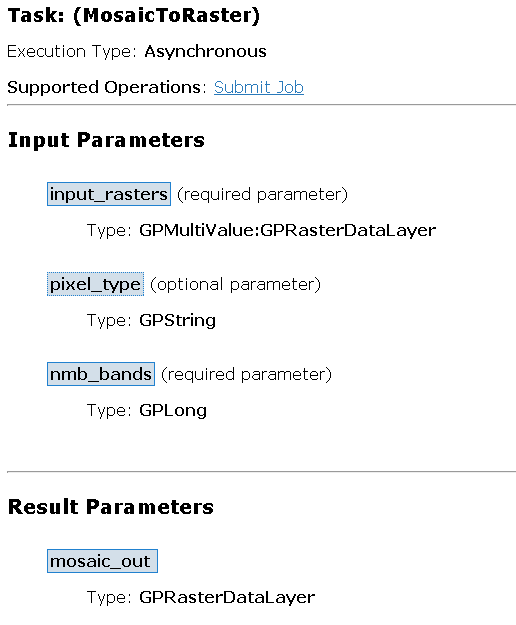Click the GPMultiValue:GPRasterDataLayer type text
Viewport: 516px width, 625px height.
287,230
